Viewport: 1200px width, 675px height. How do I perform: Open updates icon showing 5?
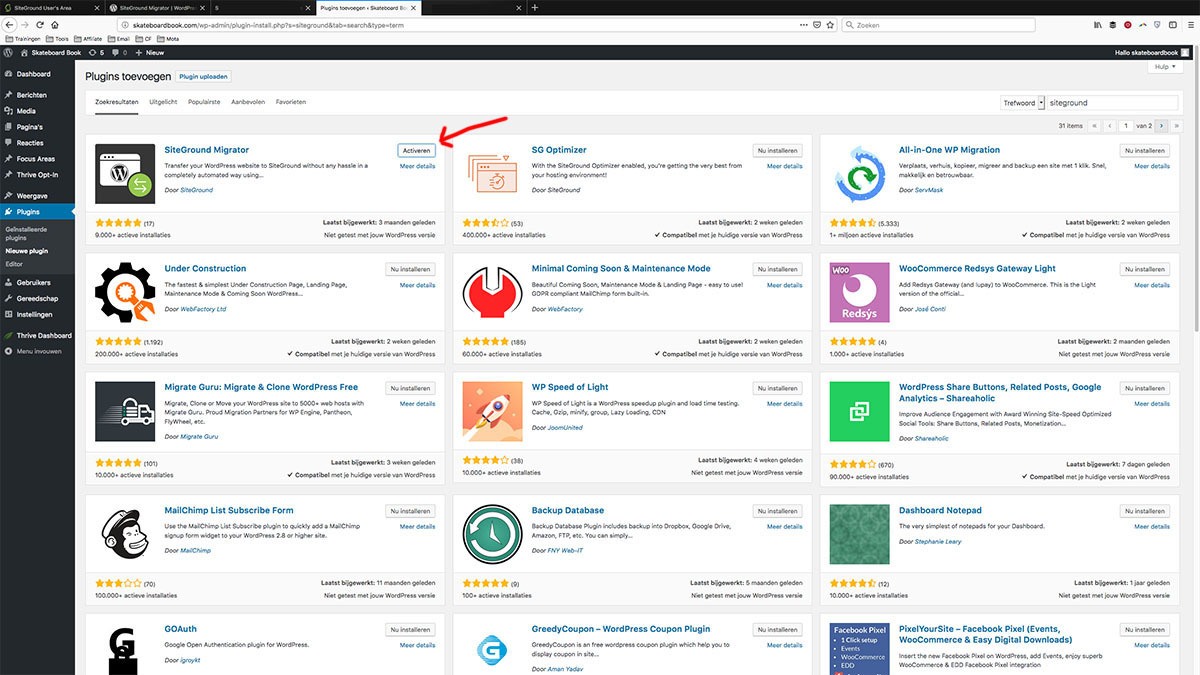tap(97, 52)
